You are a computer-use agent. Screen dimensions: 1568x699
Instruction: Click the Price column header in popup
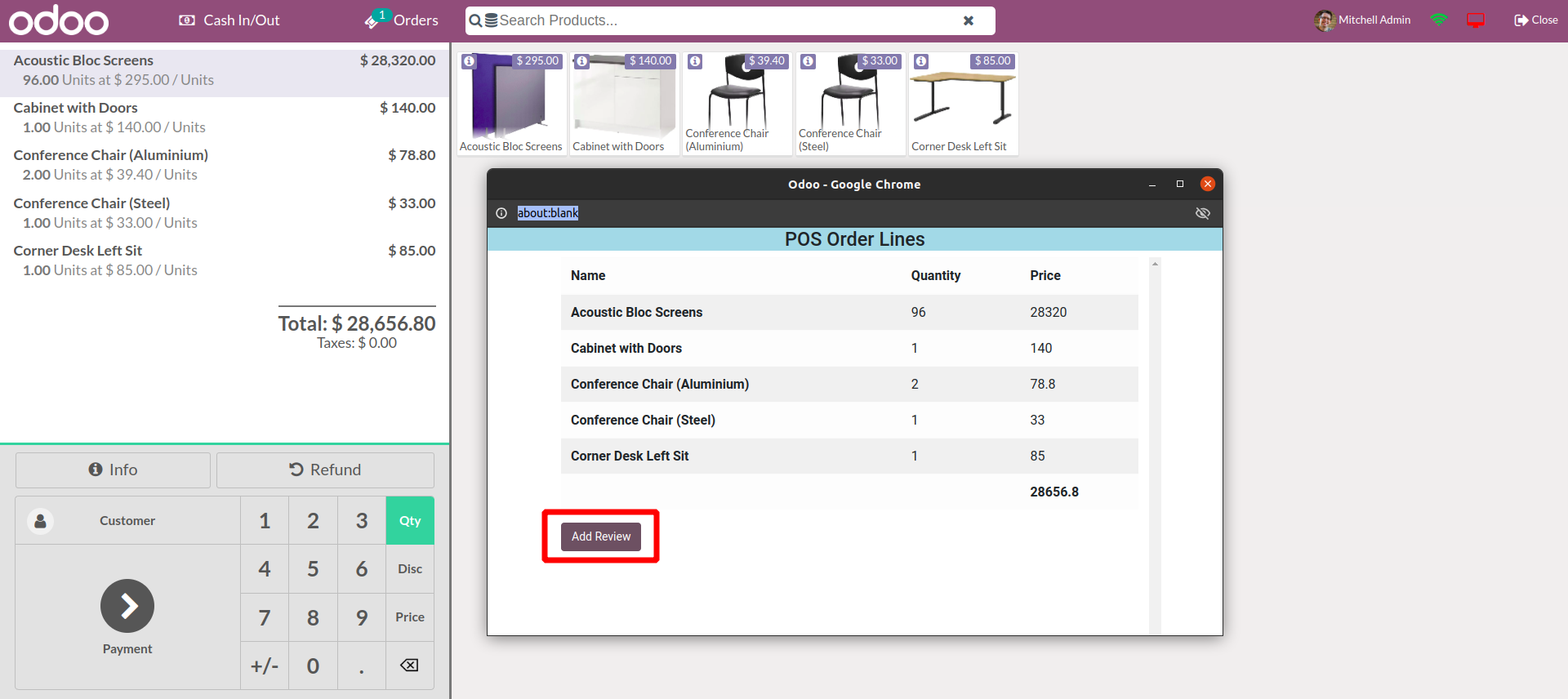click(1045, 276)
